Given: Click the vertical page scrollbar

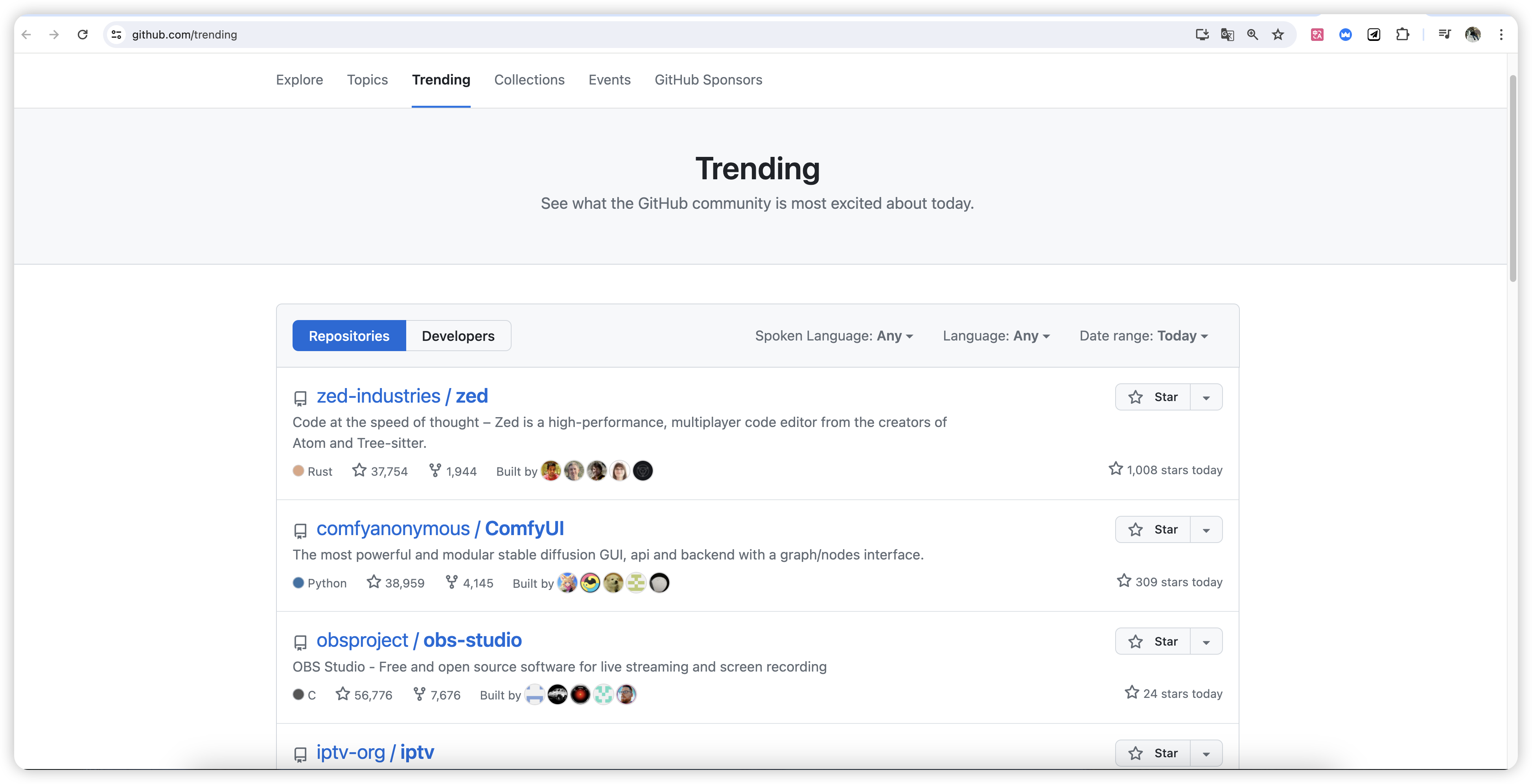Looking at the screenshot, I should (1513, 179).
